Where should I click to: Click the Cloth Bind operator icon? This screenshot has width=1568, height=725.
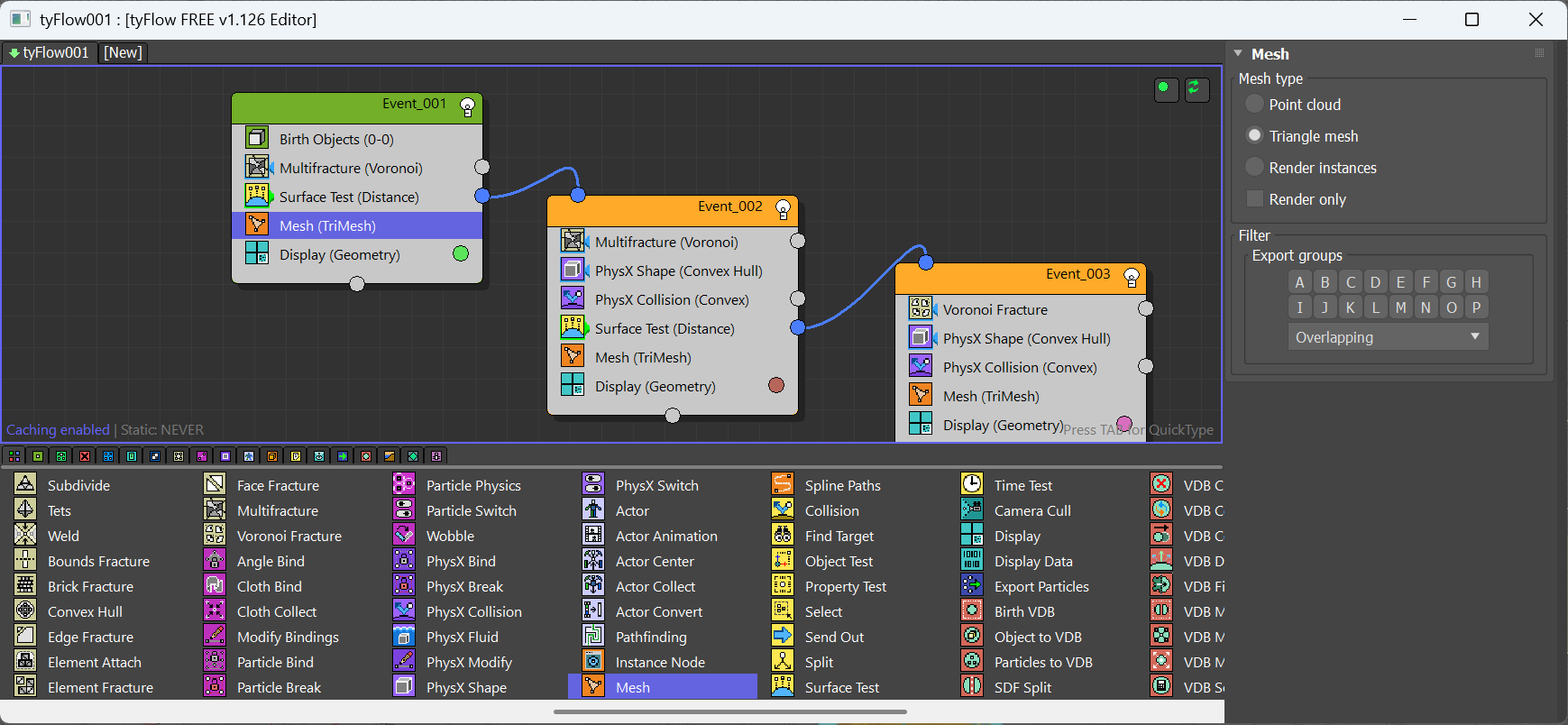pyautogui.click(x=215, y=585)
